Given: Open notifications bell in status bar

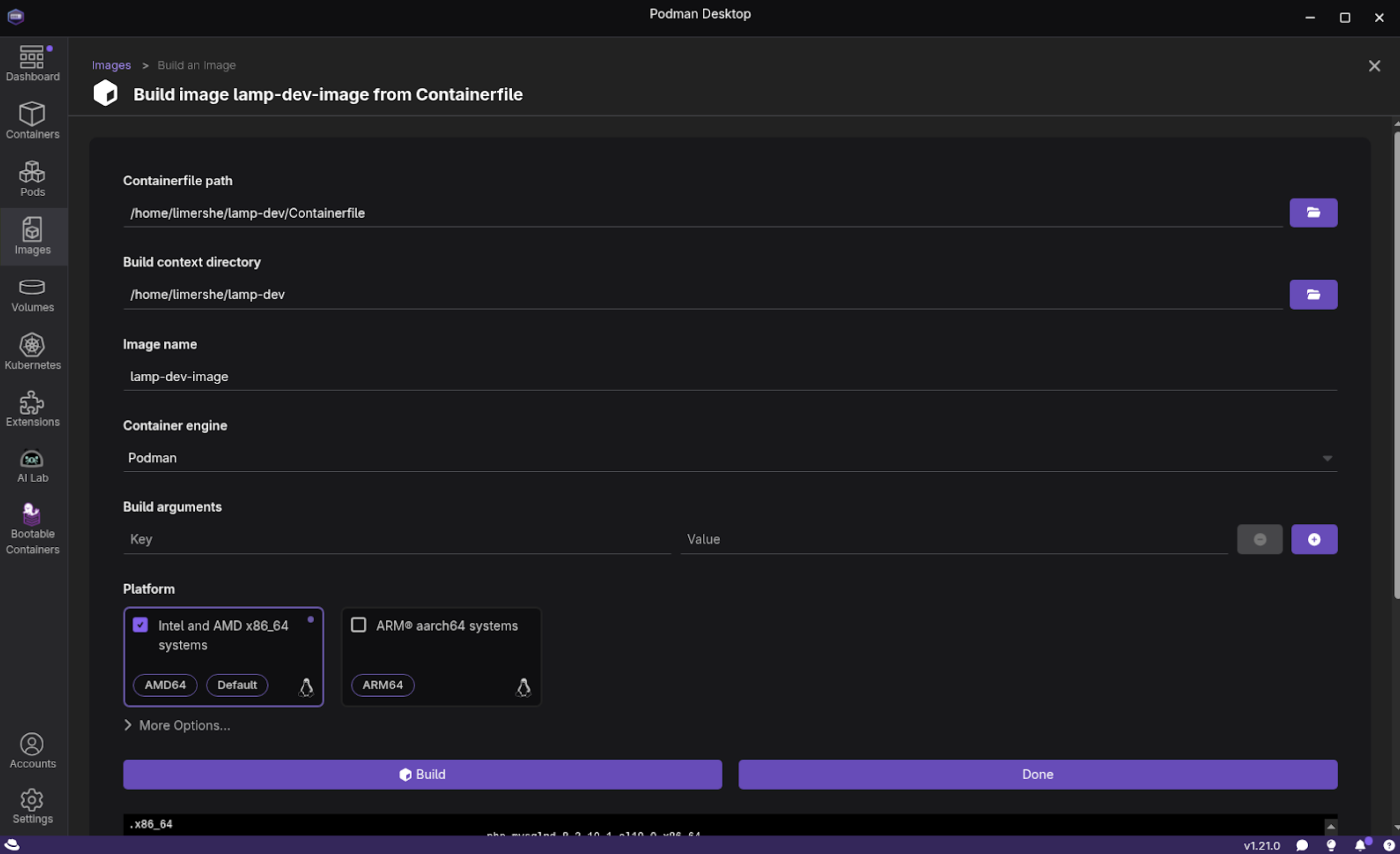Looking at the screenshot, I should click(1360, 845).
